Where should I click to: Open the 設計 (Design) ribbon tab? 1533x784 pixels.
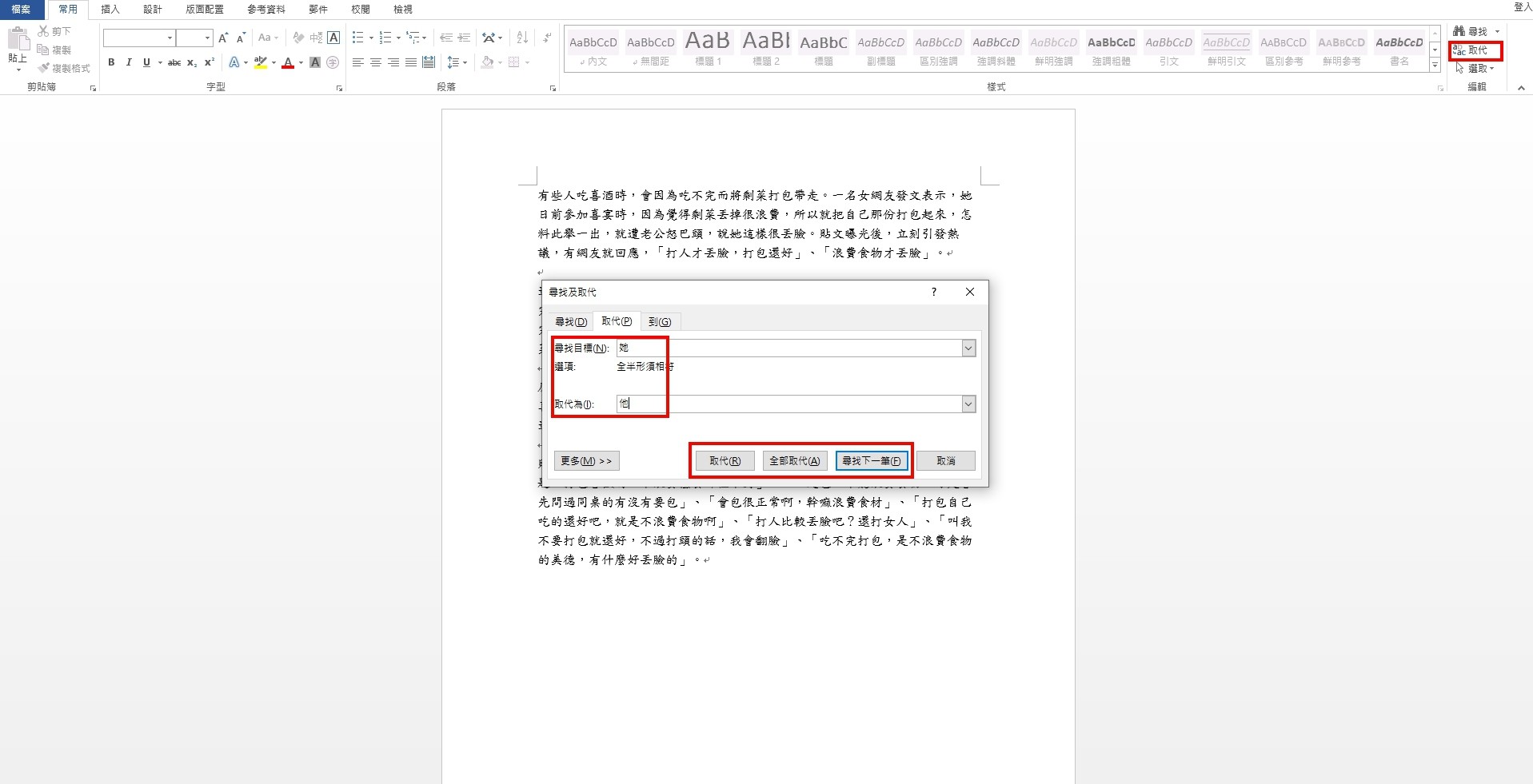click(153, 10)
